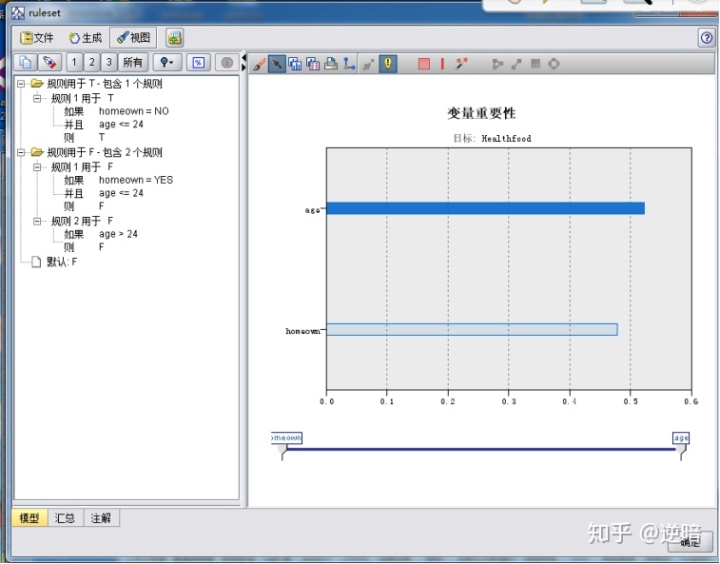Switch to the 模型 tab
720x564 pixels.
[x=29, y=518]
